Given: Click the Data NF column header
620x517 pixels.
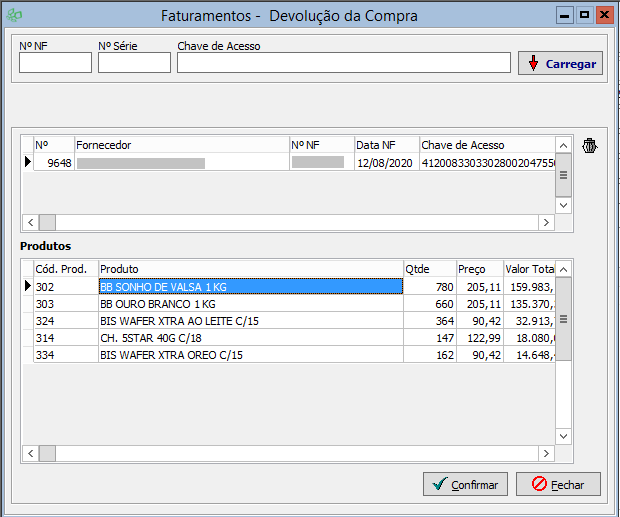Looking at the screenshot, I should pyautogui.click(x=385, y=145).
